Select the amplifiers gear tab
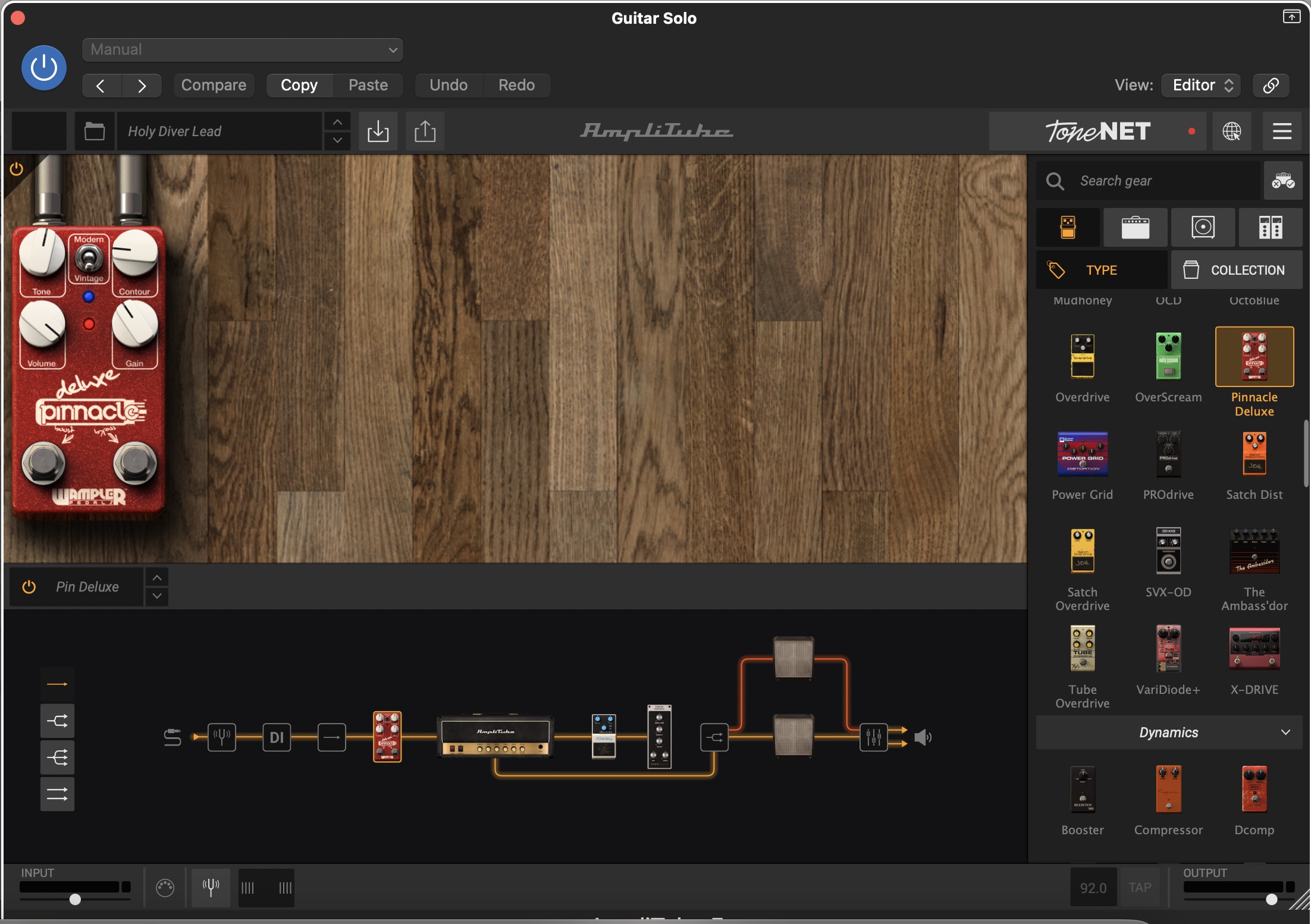This screenshot has height=924, width=1311. pyautogui.click(x=1135, y=227)
